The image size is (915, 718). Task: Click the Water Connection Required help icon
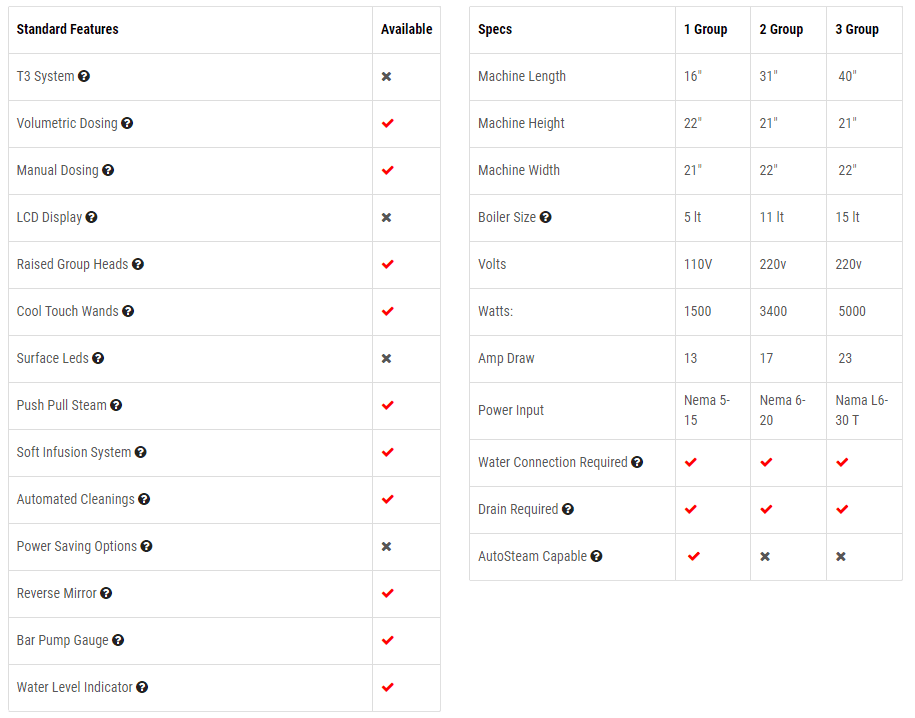[x=637, y=462]
